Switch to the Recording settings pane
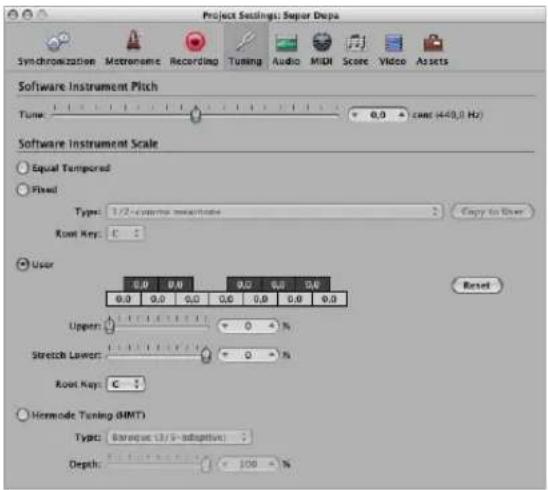 pyautogui.click(x=194, y=48)
